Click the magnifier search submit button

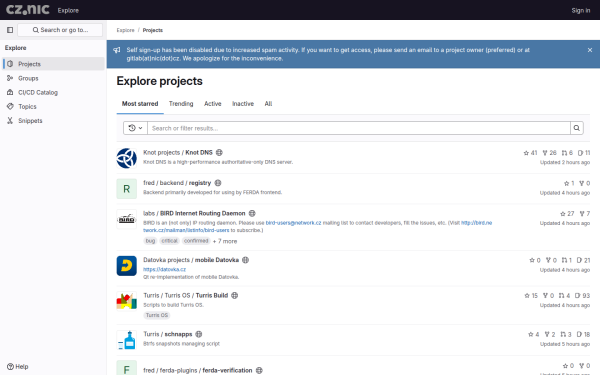click(x=577, y=128)
